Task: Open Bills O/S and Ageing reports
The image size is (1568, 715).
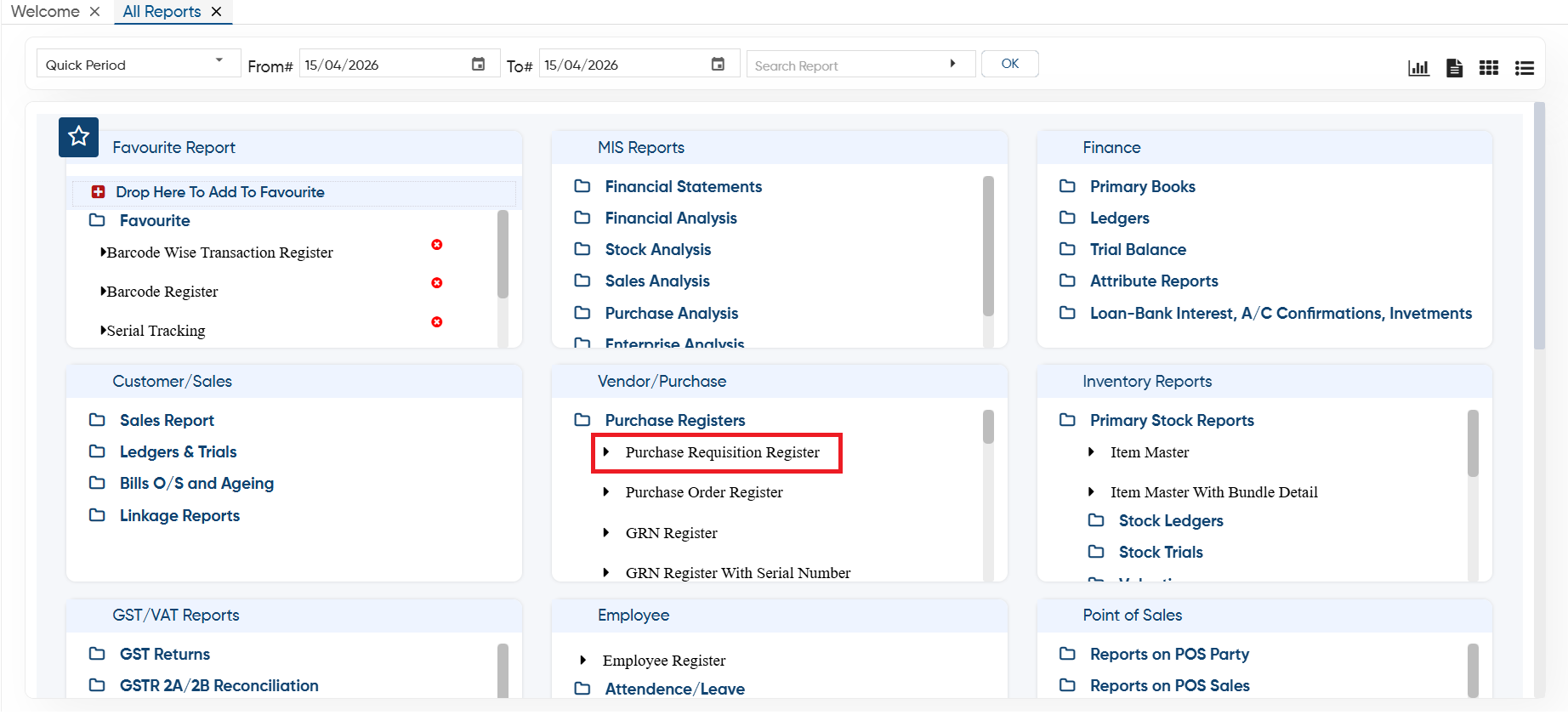Action: 196,483
